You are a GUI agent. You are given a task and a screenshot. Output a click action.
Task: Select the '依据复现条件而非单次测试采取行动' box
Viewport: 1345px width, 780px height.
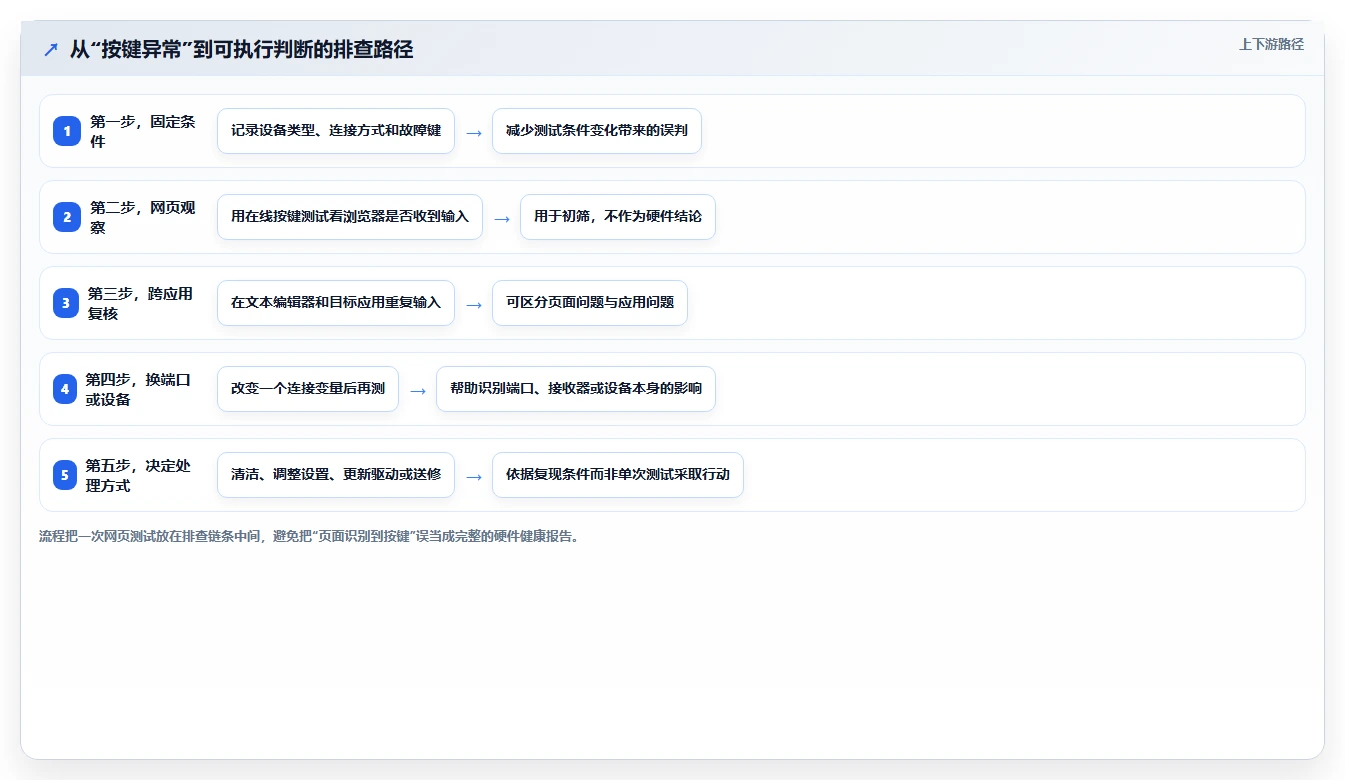[x=618, y=475]
